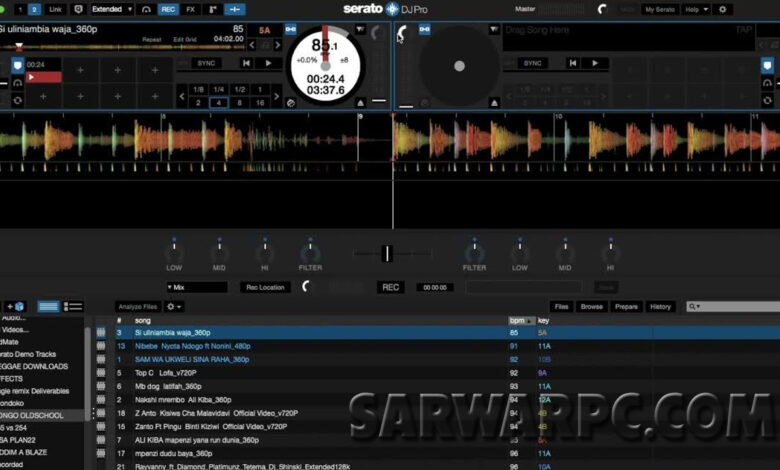Select the 2-deck layout button
This screenshot has height=470, width=780.
coord(34,9)
